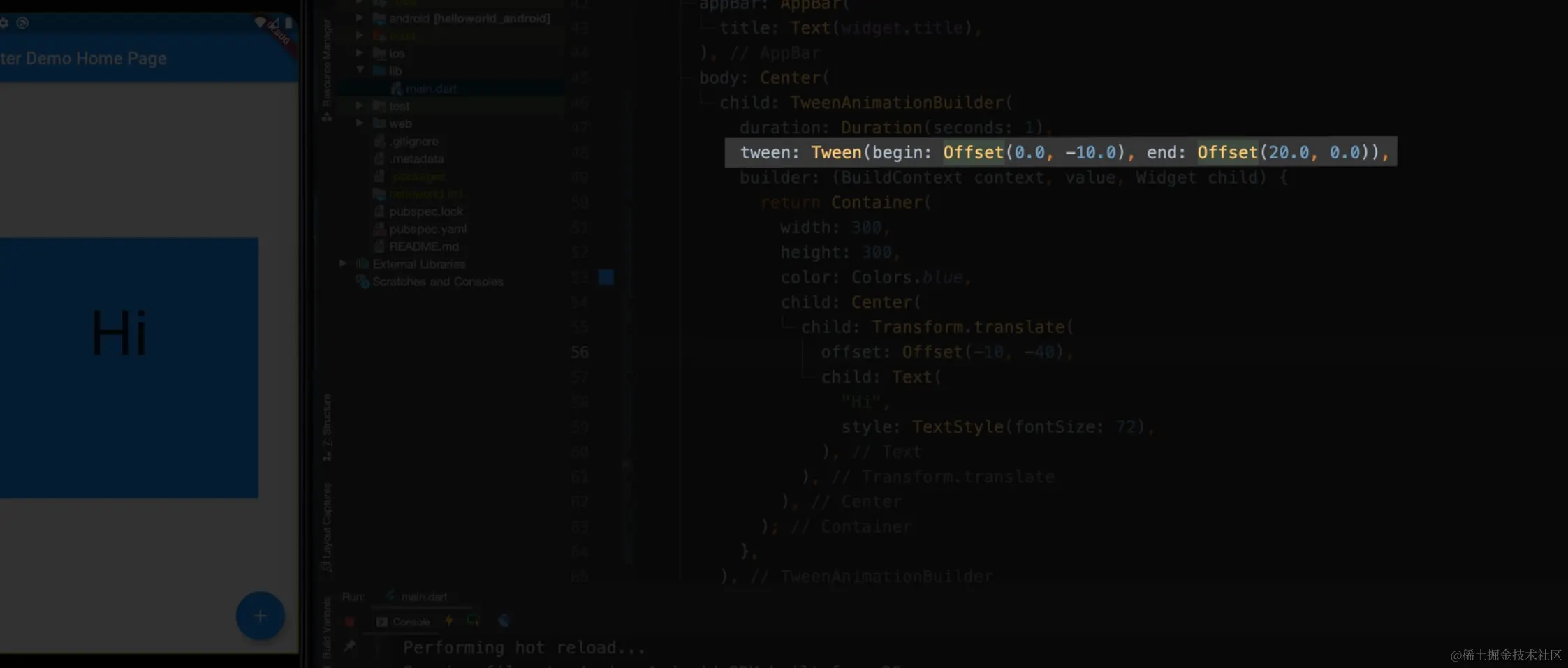The height and width of the screenshot is (668, 1568).
Task: Select main.dart in the project tree
Action: pos(431,89)
